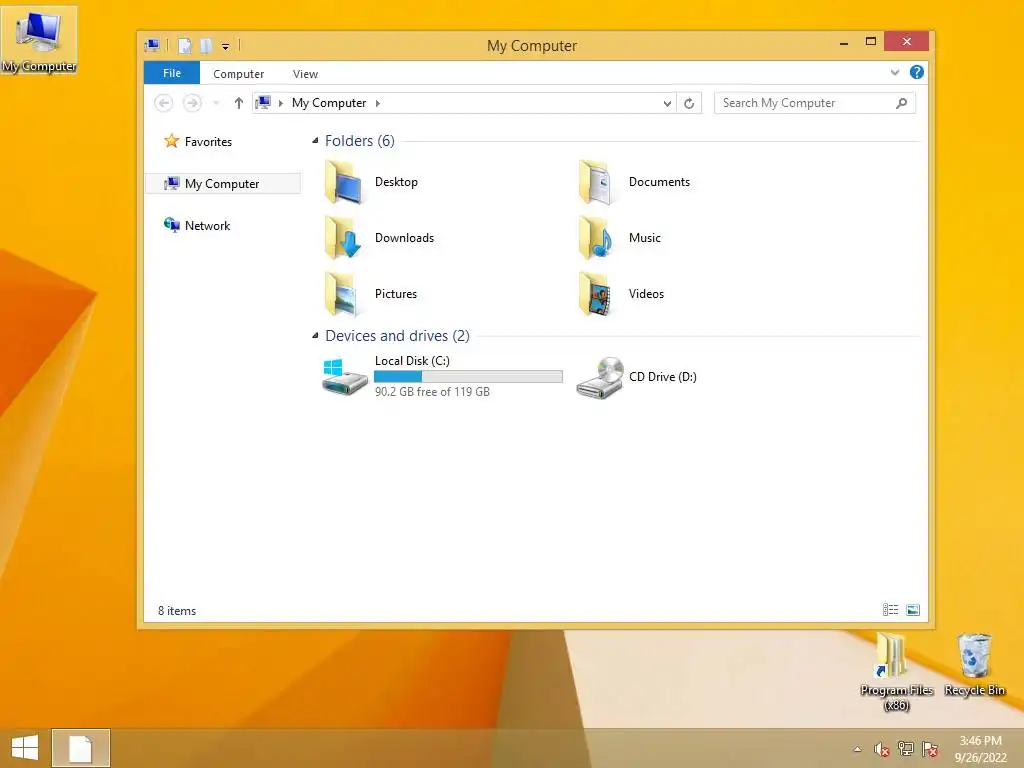Select the Local Disk (C:) drive icon
The width and height of the screenshot is (1024, 768).
345,376
